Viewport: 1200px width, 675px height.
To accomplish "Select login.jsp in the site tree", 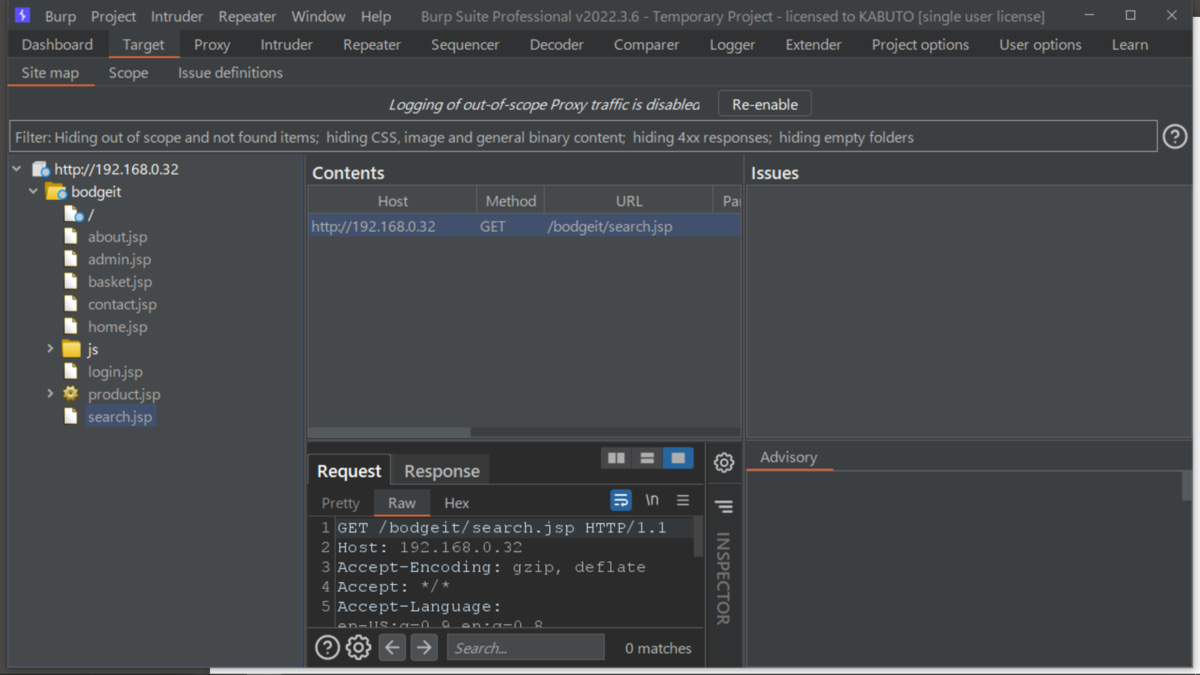I will pyautogui.click(x=115, y=372).
